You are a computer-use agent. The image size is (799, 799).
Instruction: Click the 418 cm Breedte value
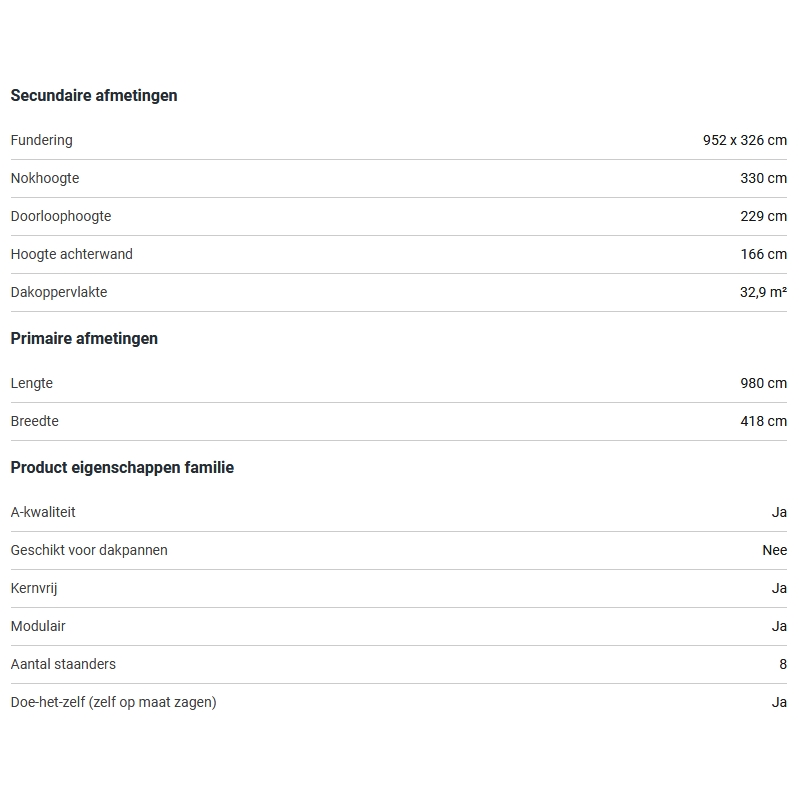click(x=763, y=422)
